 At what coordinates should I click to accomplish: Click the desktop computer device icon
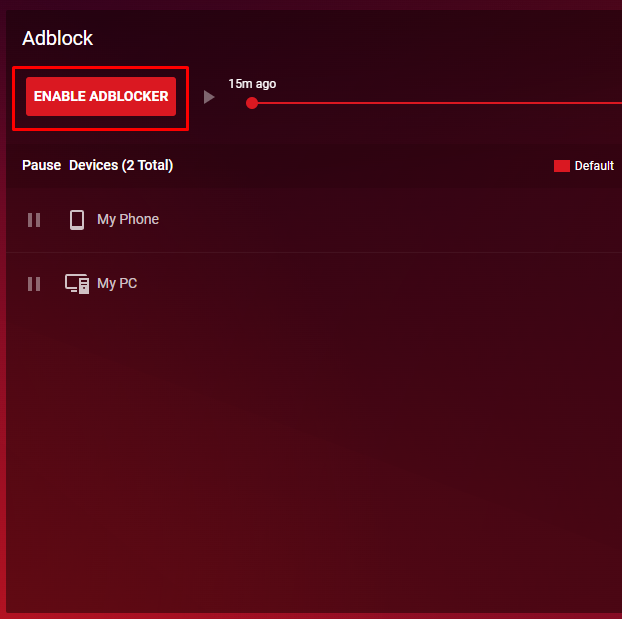pos(77,284)
